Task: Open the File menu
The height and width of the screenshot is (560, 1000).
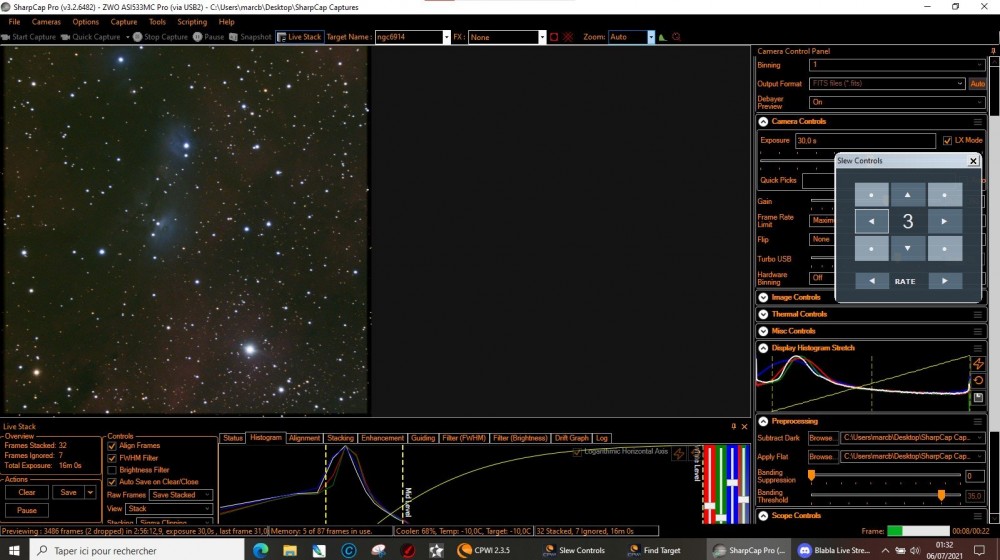Action: (x=15, y=22)
